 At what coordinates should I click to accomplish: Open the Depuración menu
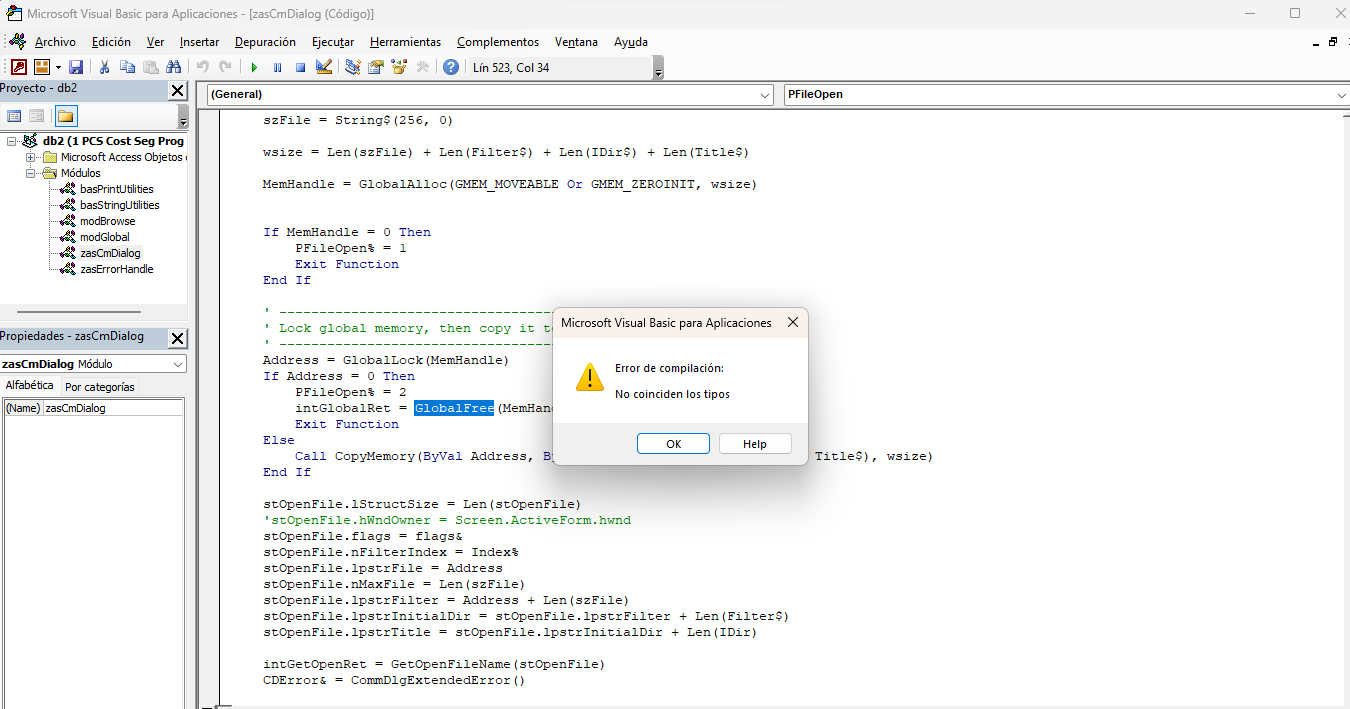click(265, 42)
